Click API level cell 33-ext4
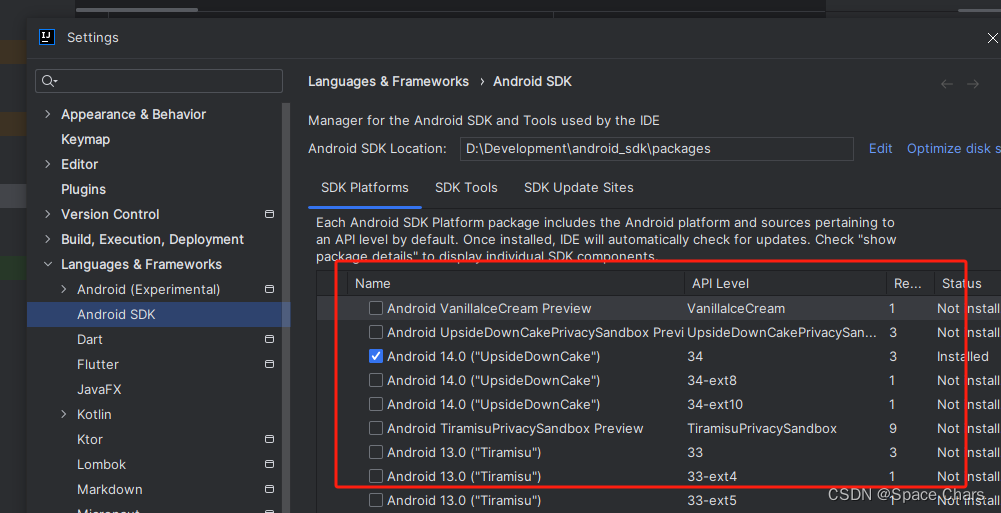1001x513 pixels. [x=712, y=477]
